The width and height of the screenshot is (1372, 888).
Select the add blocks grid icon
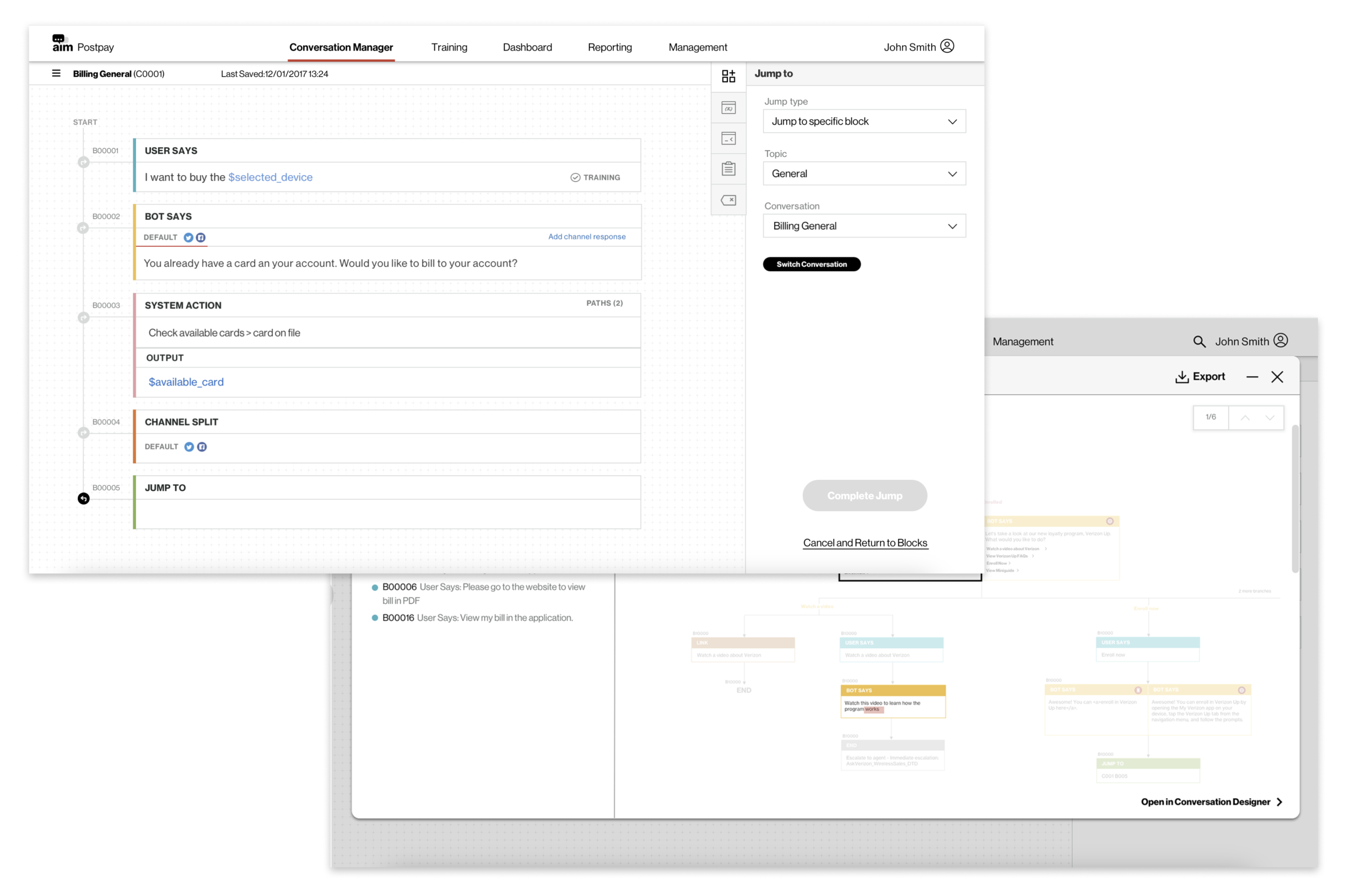728,77
